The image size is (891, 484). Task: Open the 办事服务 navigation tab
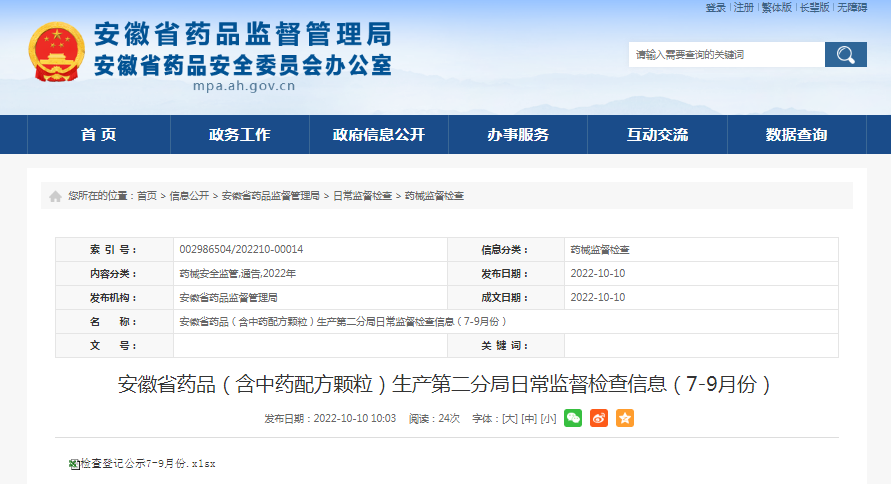[x=518, y=135]
